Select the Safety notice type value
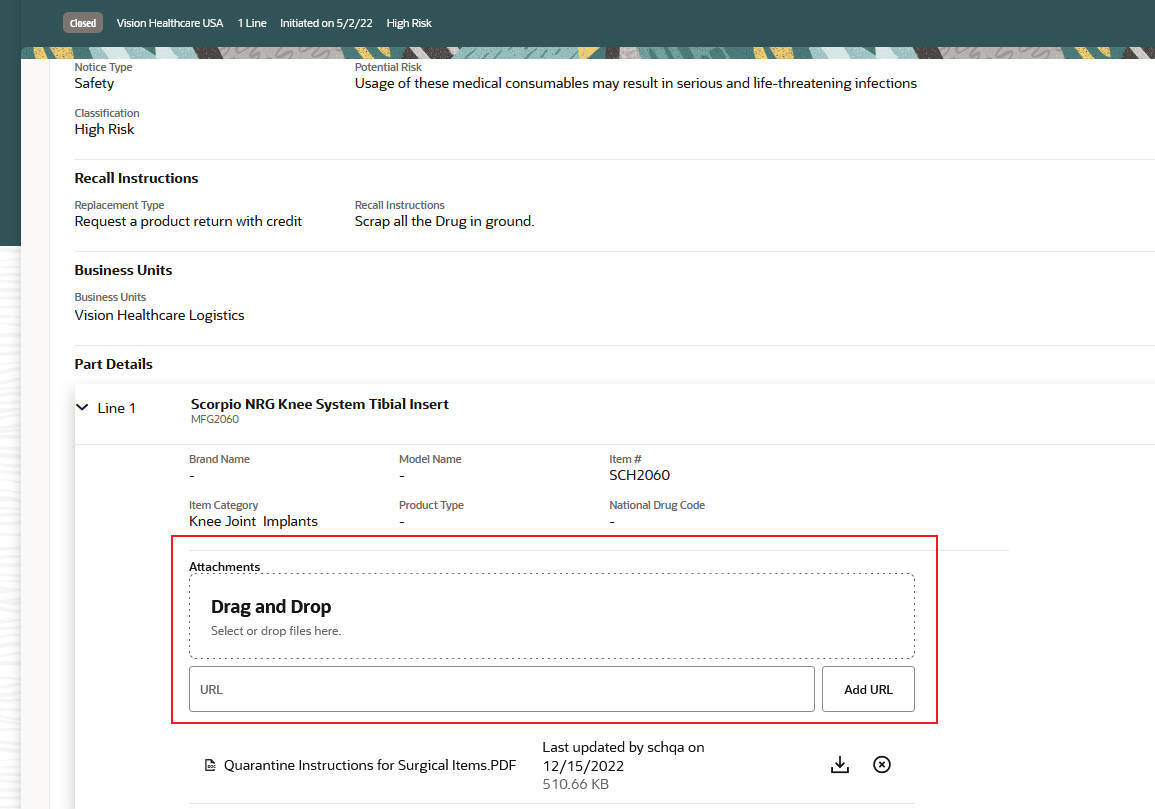This screenshot has width=1155, height=809. [x=94, y=83]
